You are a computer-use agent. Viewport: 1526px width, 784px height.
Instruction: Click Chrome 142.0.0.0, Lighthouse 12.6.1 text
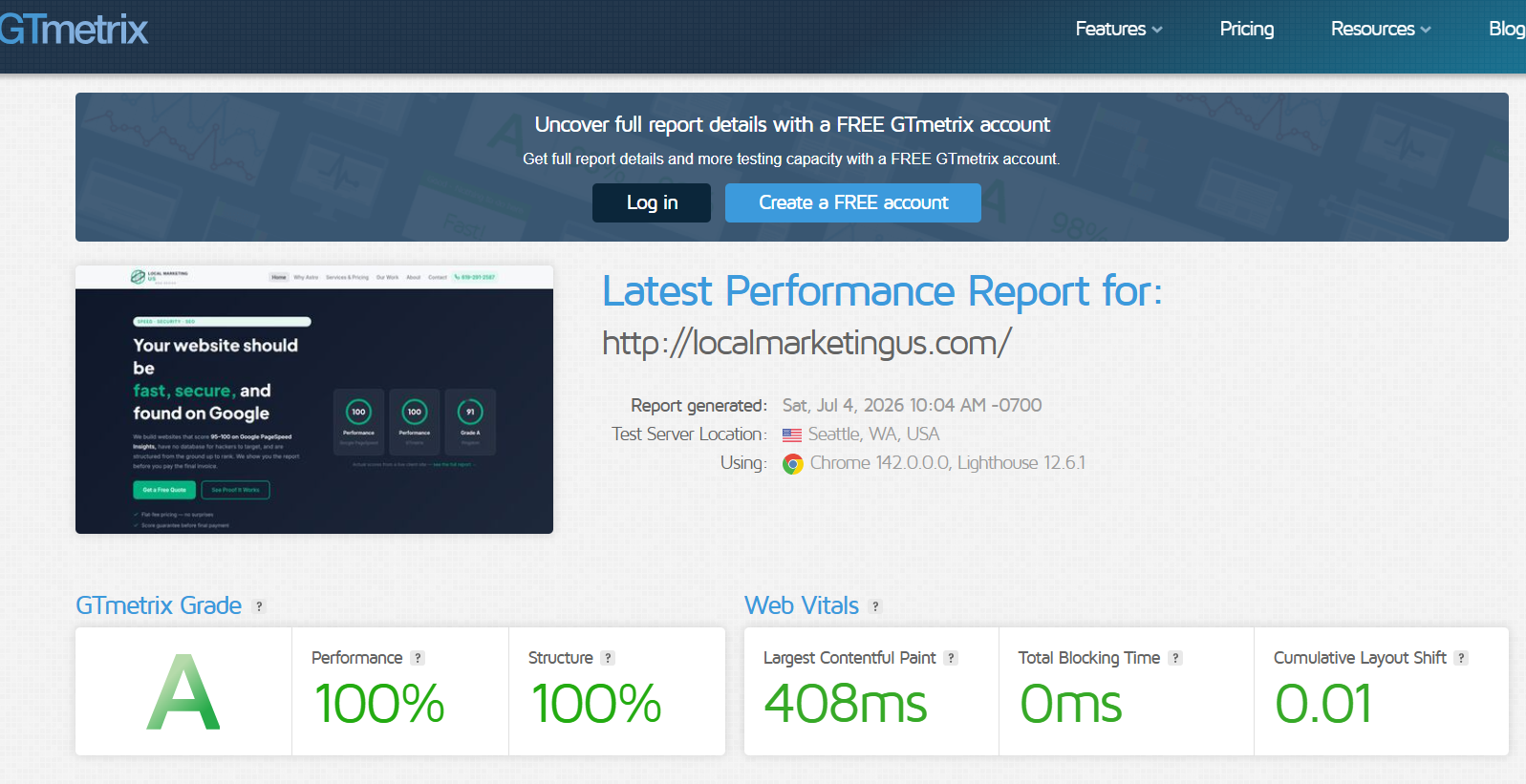pyautogui.click(x=948, y=463)
